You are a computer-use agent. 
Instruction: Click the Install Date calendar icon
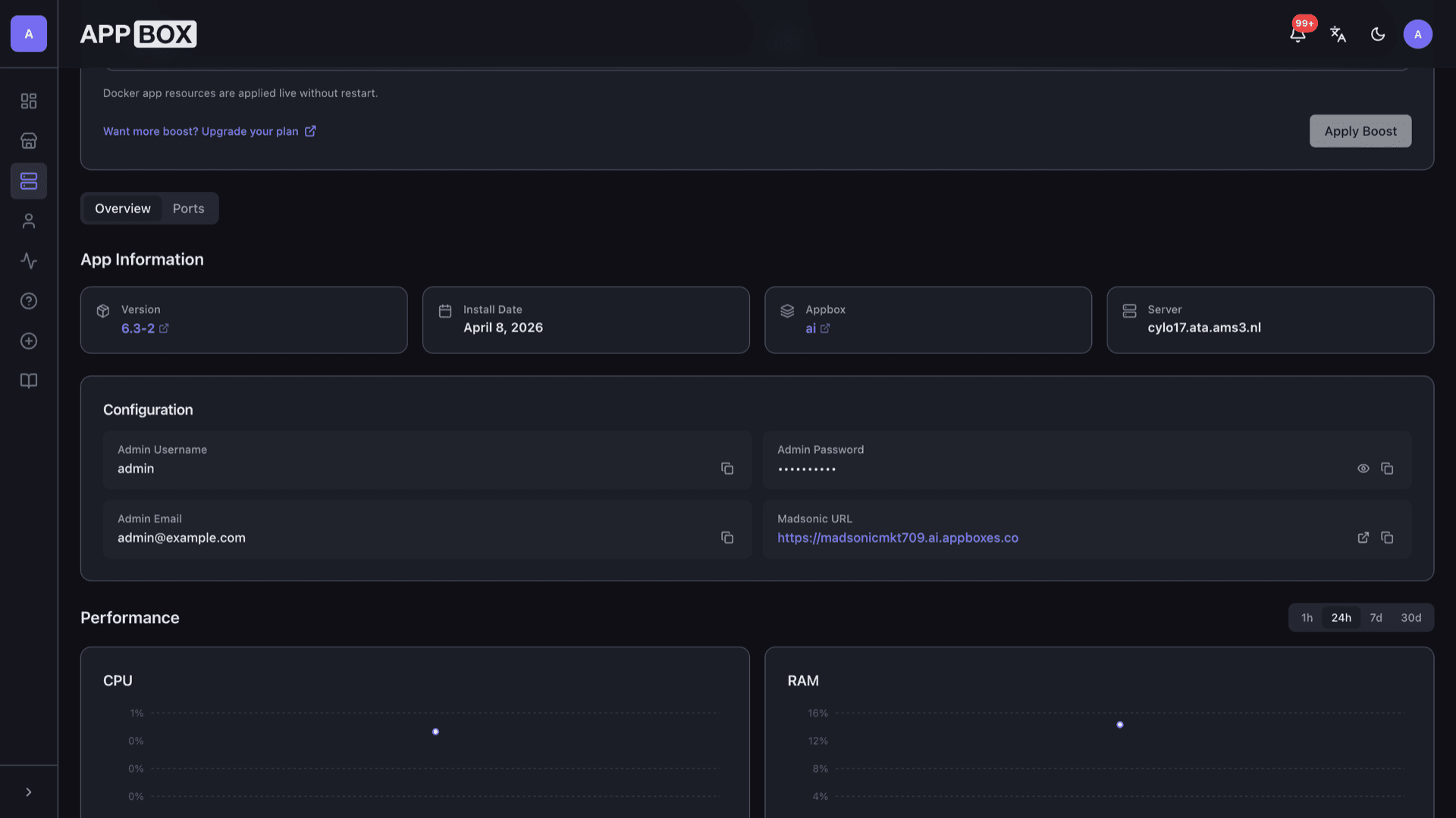click(445, 311)
